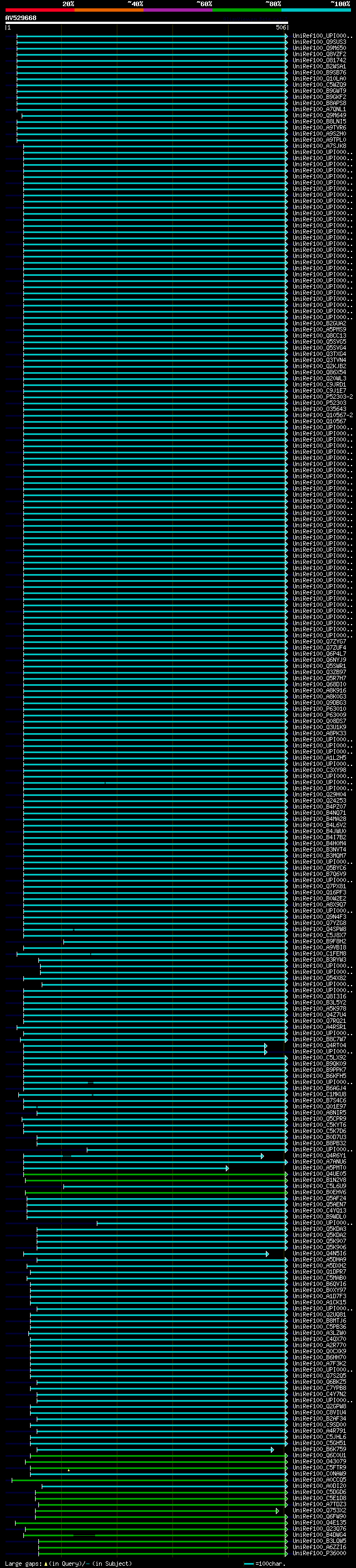Select label UniRef100_C9JRD1
Image resolution: width=356 pixels, height=1568 pixels.
click(319, 384)
